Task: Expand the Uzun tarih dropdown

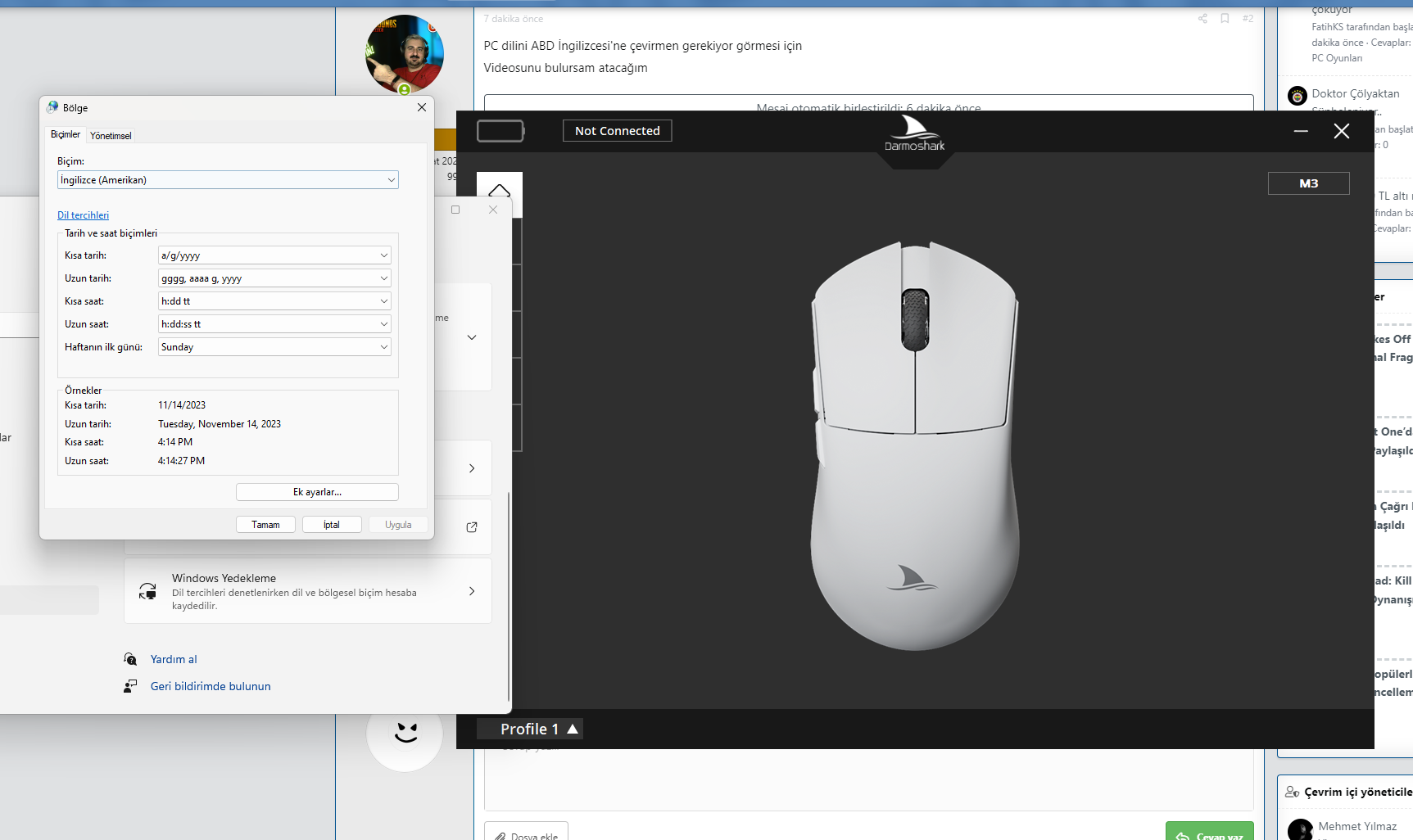Action: click(274, 278)
